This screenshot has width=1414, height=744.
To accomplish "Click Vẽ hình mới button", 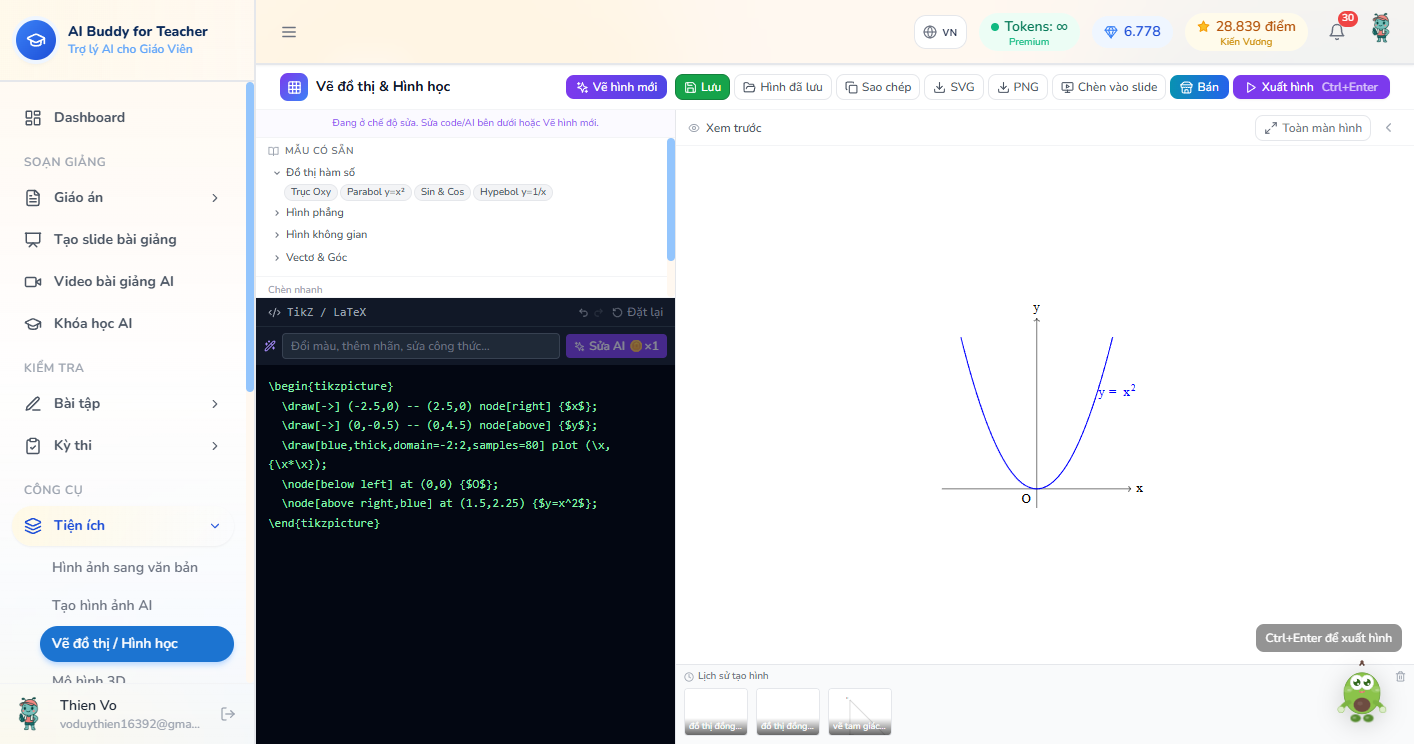I will click(616, 87).
